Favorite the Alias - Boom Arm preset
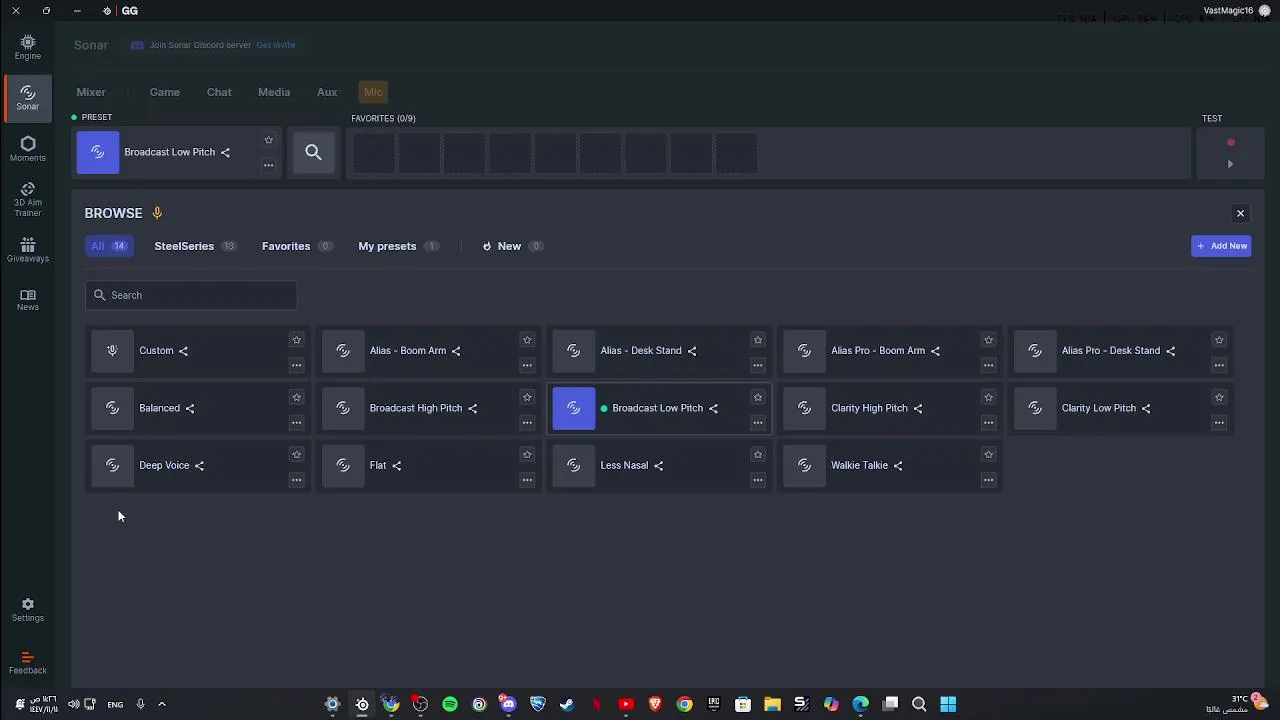Image resolution: width=1280 pixels, height=720 pixels. pyautogui.click(x=527, y=340)
